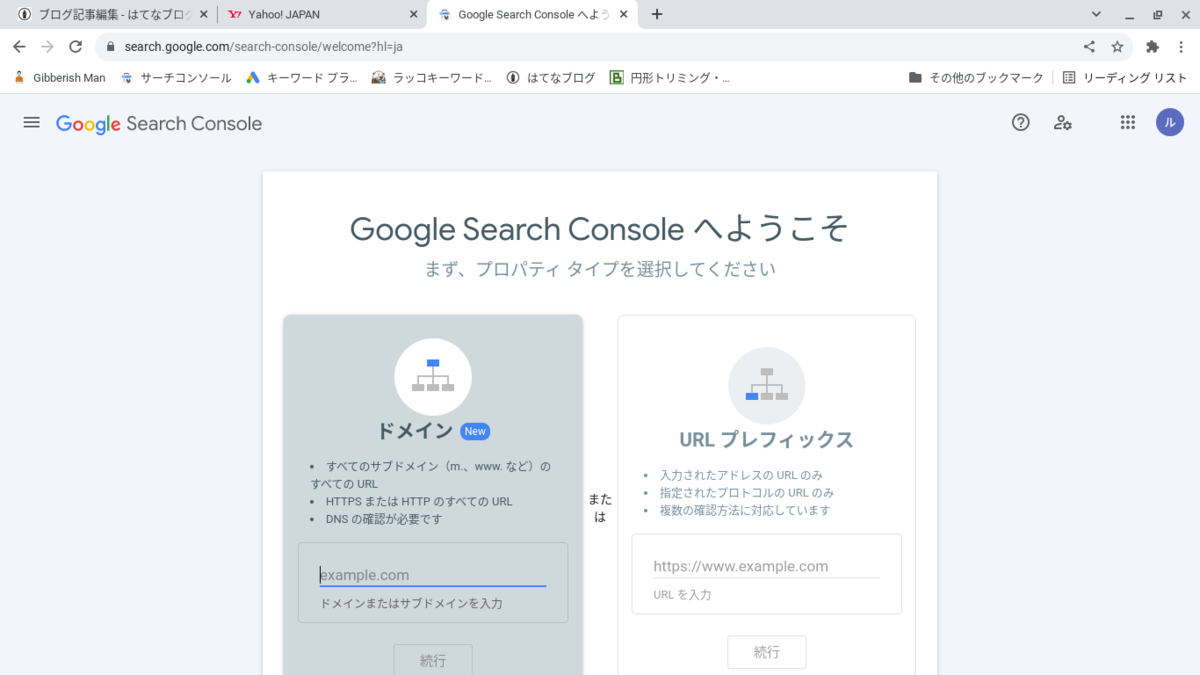The width and height of the screenshot is (1200, 675).
Task: Click the URL を入力 hint text
Action: click(682, 594)
